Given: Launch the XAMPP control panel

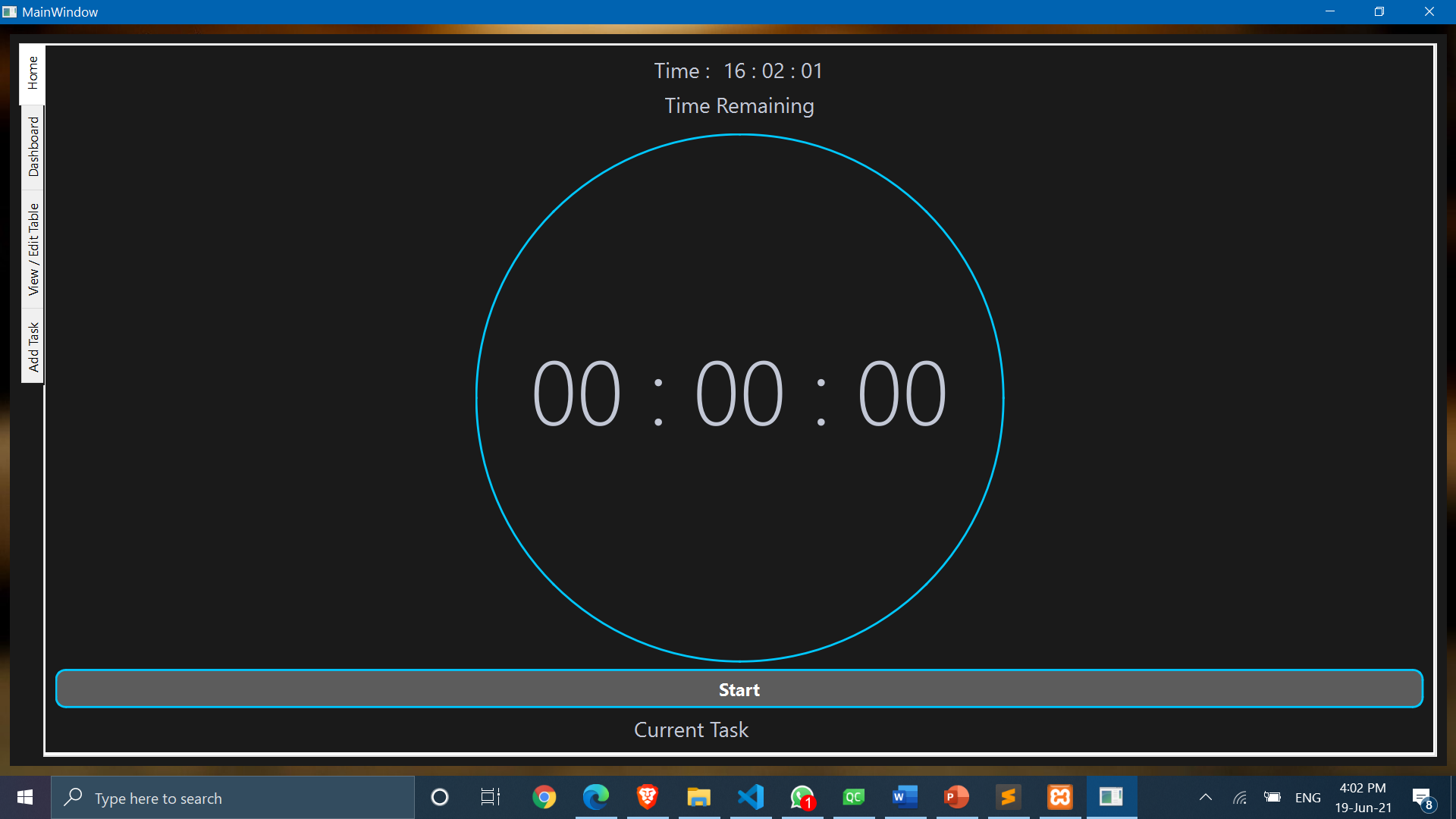Looking at the screenshot, I should click(x=1060, y=797).
